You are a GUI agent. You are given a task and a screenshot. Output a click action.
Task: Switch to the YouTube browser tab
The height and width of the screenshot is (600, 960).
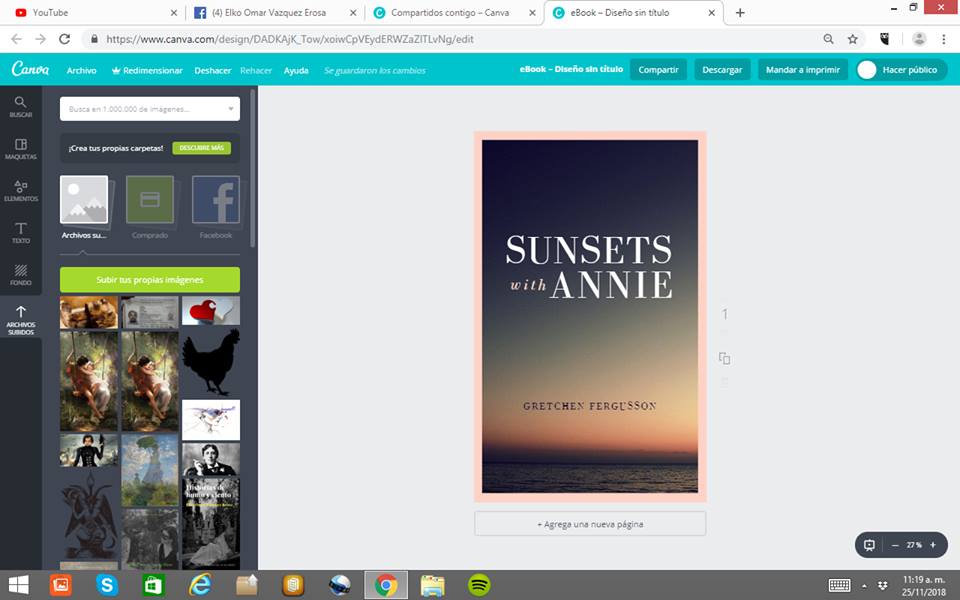coord(90,13)
